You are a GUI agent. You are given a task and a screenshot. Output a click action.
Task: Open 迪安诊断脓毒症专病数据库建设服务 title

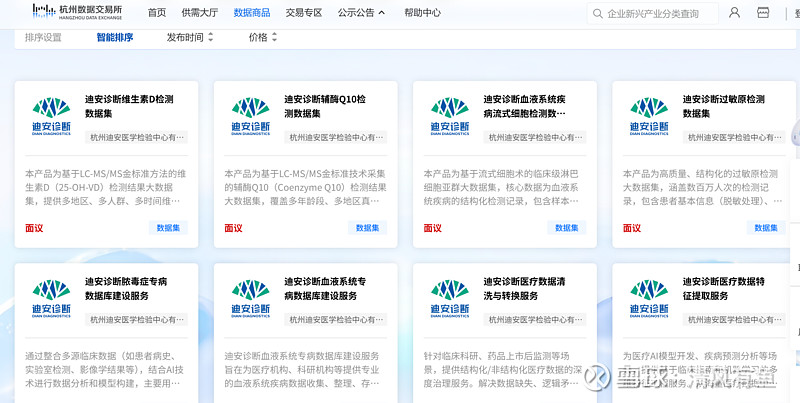click(x=126, y=288)
